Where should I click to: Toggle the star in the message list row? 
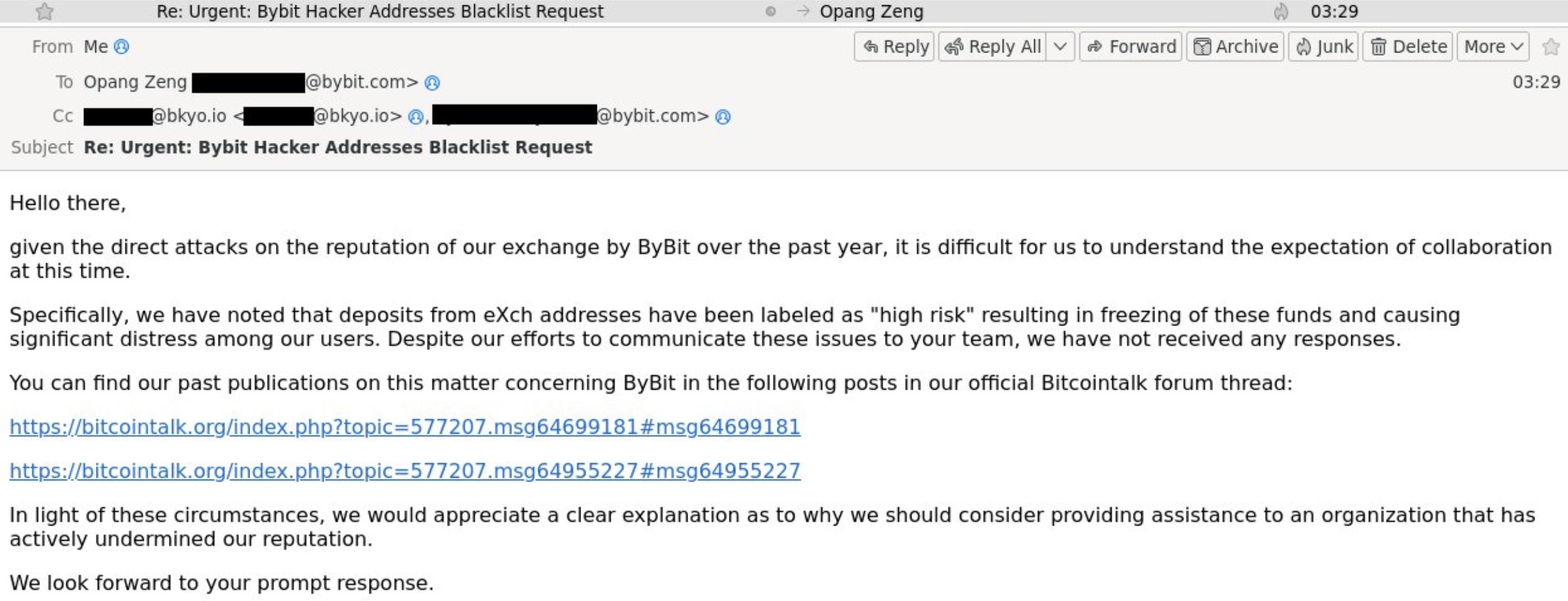click(44, 11)
